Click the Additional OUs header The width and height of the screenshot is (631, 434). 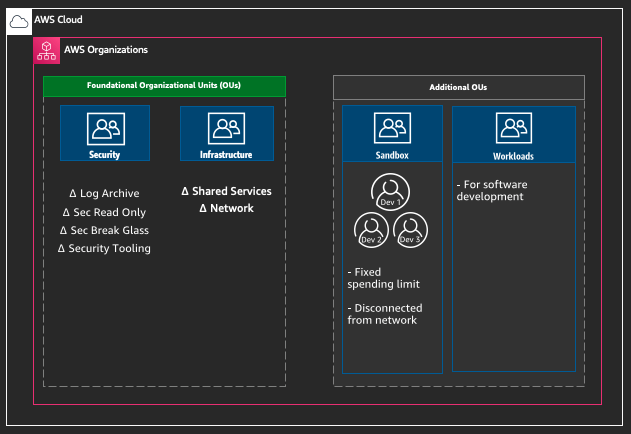coord(459,87)
